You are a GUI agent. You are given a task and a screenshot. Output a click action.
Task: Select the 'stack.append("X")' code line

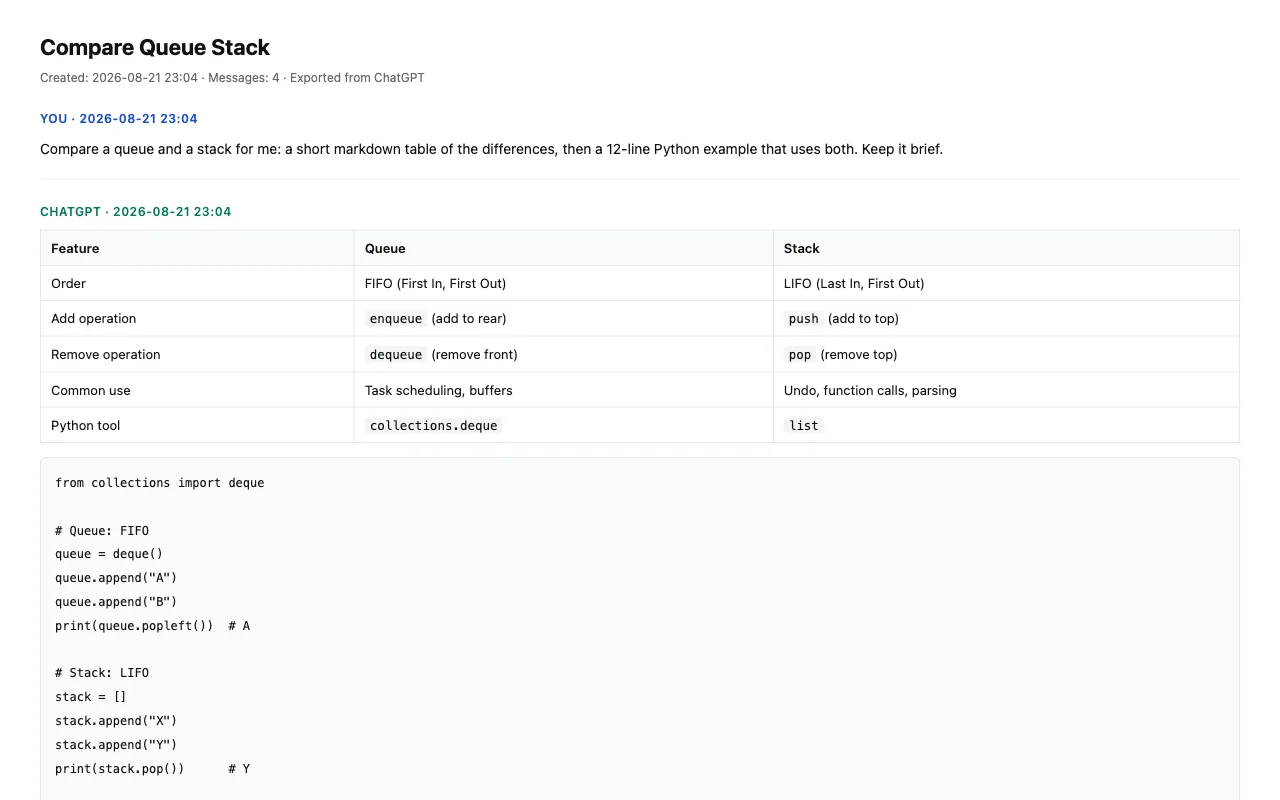tap(116, 721)
